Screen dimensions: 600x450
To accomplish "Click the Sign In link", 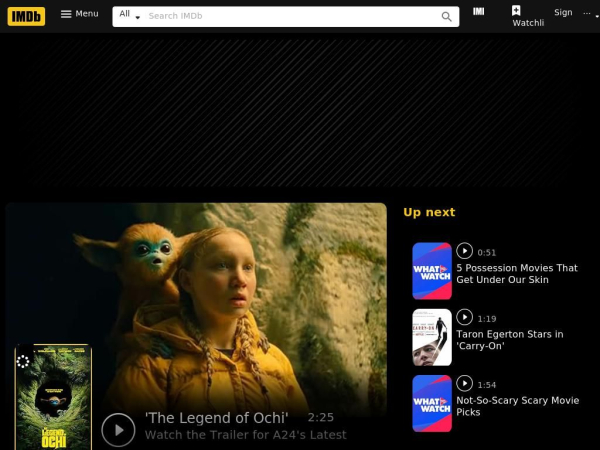I will 563,13.
